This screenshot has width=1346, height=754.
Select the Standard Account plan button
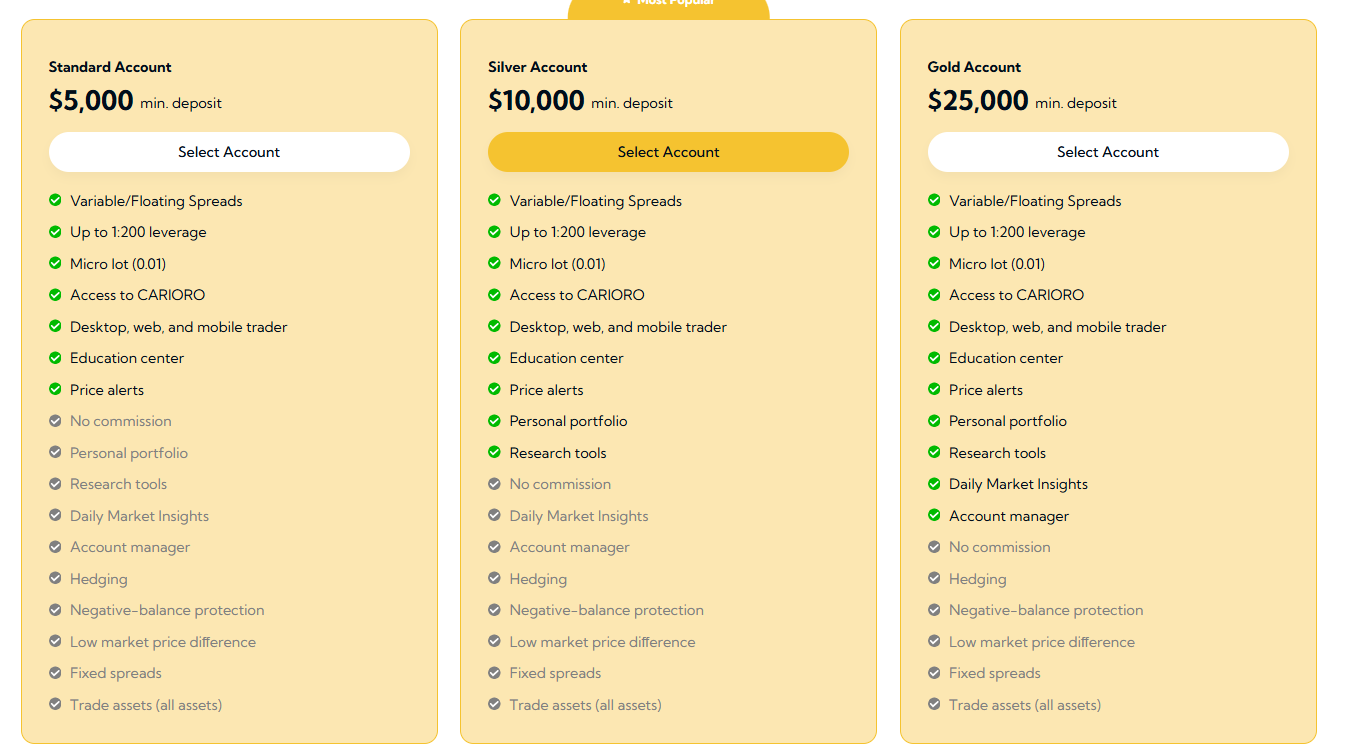pyautogui.click(x=229, y=152)
